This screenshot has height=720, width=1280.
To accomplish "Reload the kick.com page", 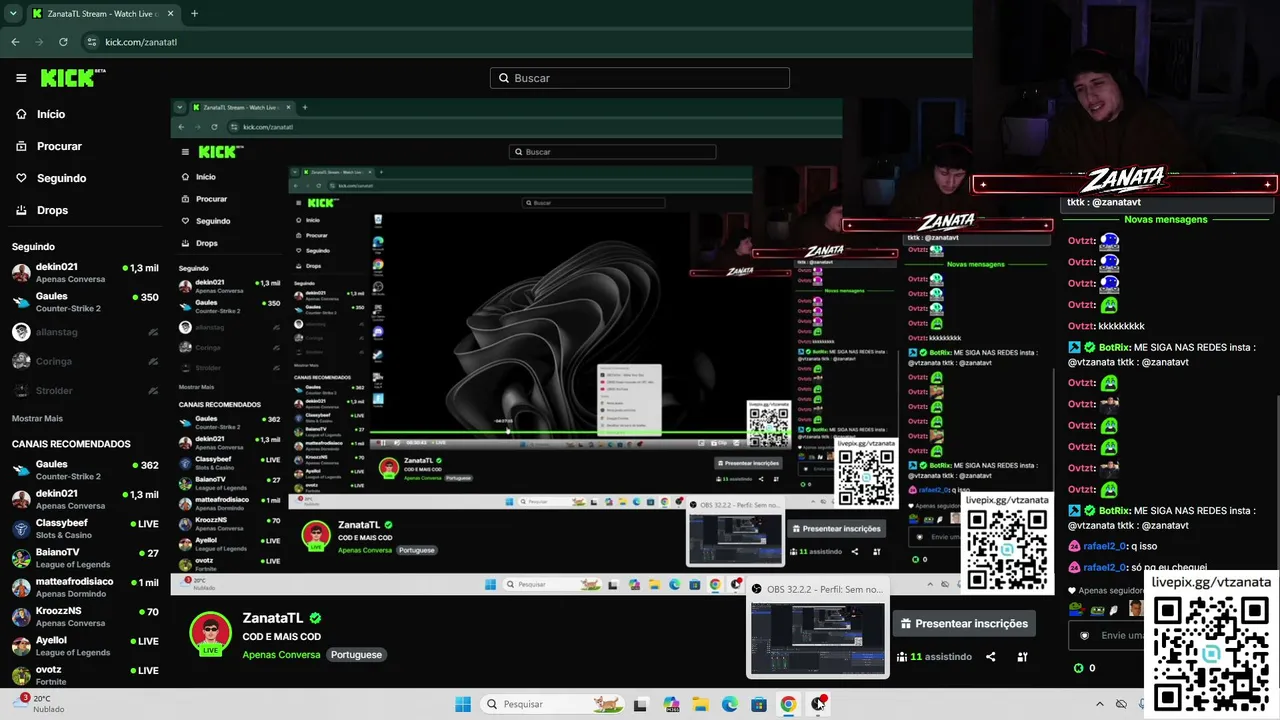I will [x=63, y=42].
